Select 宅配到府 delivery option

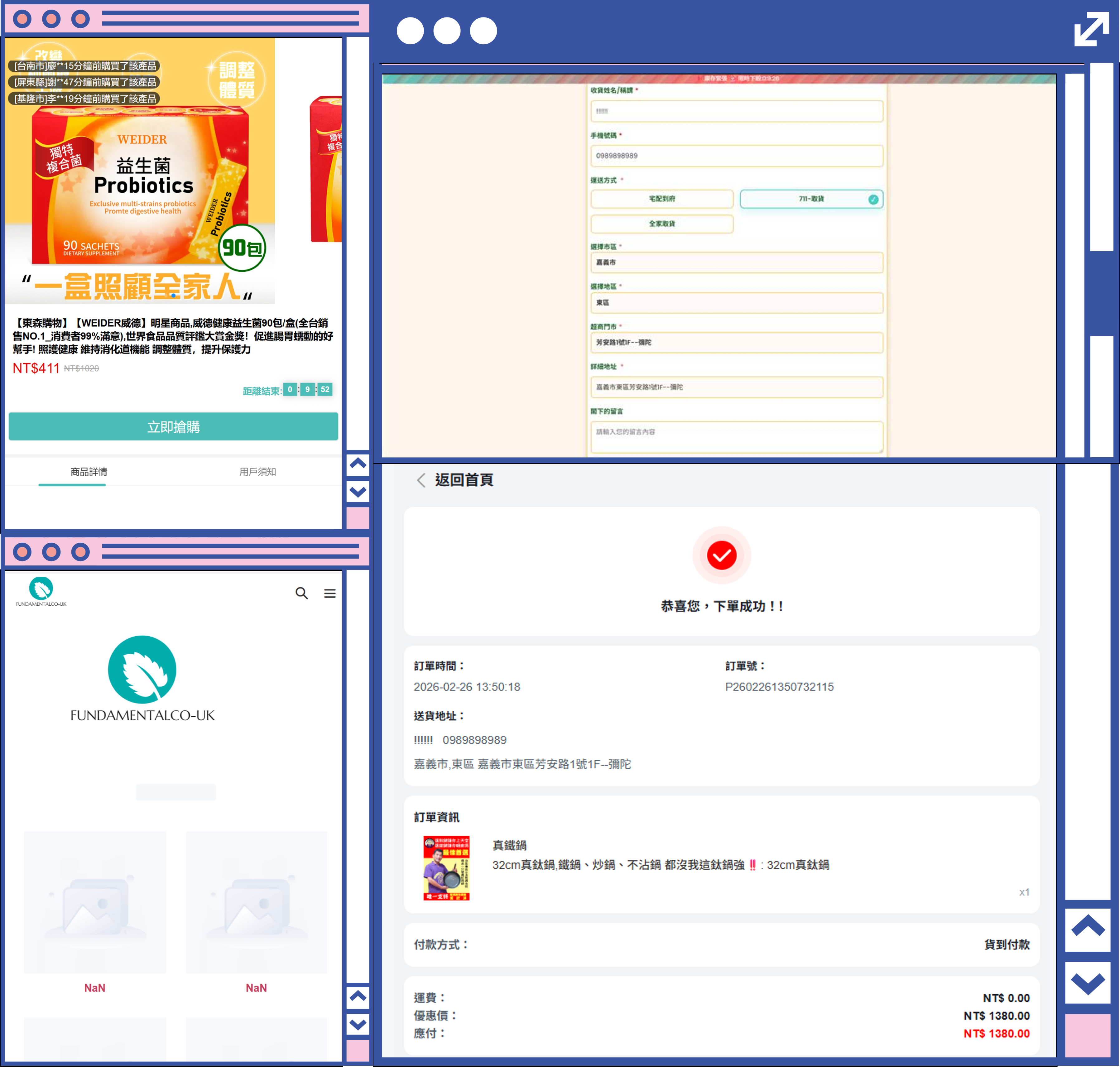point(662,199)
